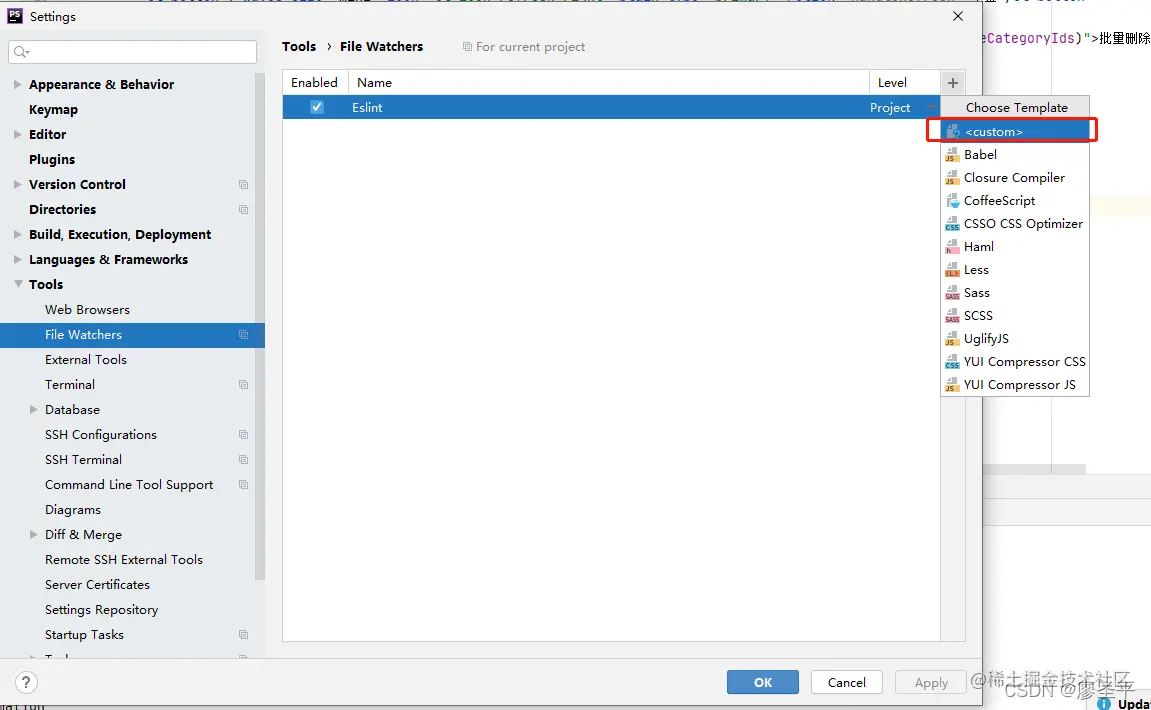
Task: Uncheck the Eslint watcher Enabled checkbox
Action: pos(316,107)
